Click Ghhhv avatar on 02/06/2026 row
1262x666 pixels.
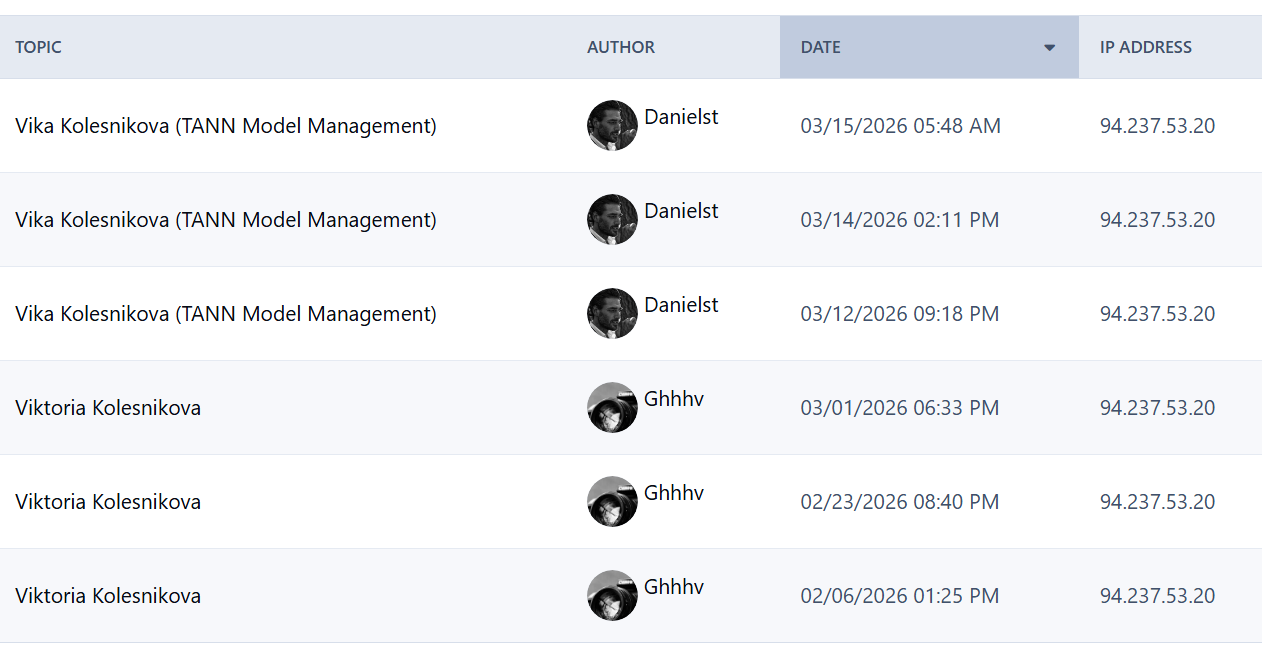(x=612, y=596)
